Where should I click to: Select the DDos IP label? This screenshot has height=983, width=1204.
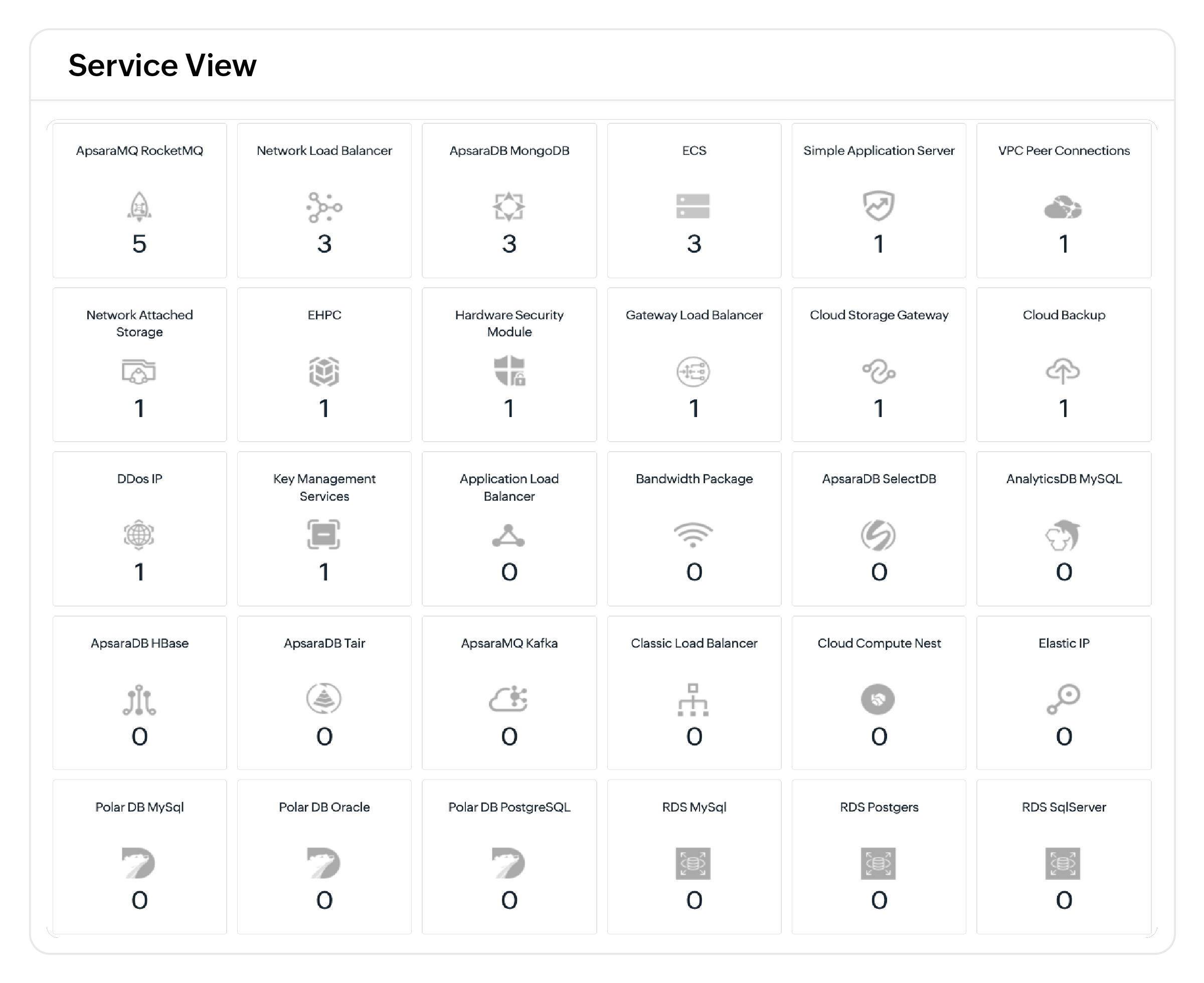pos(139,479)
